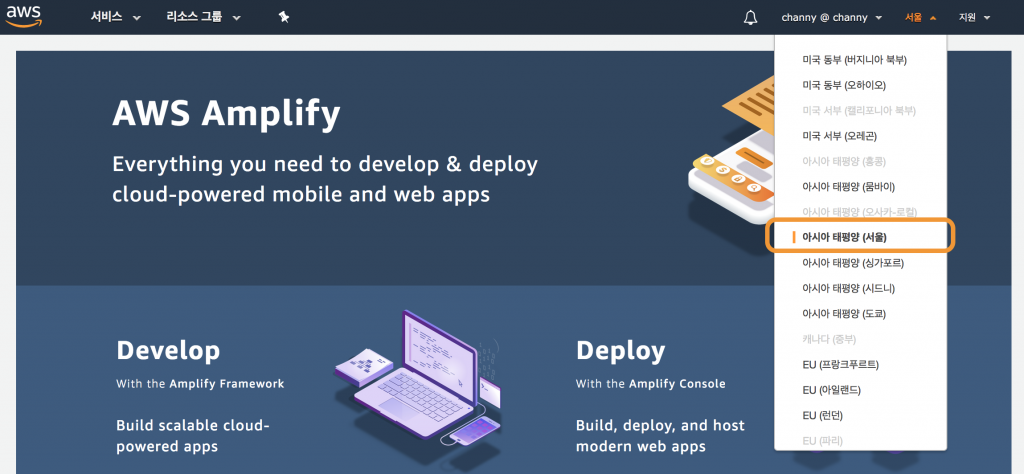The height and width of the screenshot is (474, 1024).
Task: Open the channy @ channy account menu
Action: click(831, 18)
